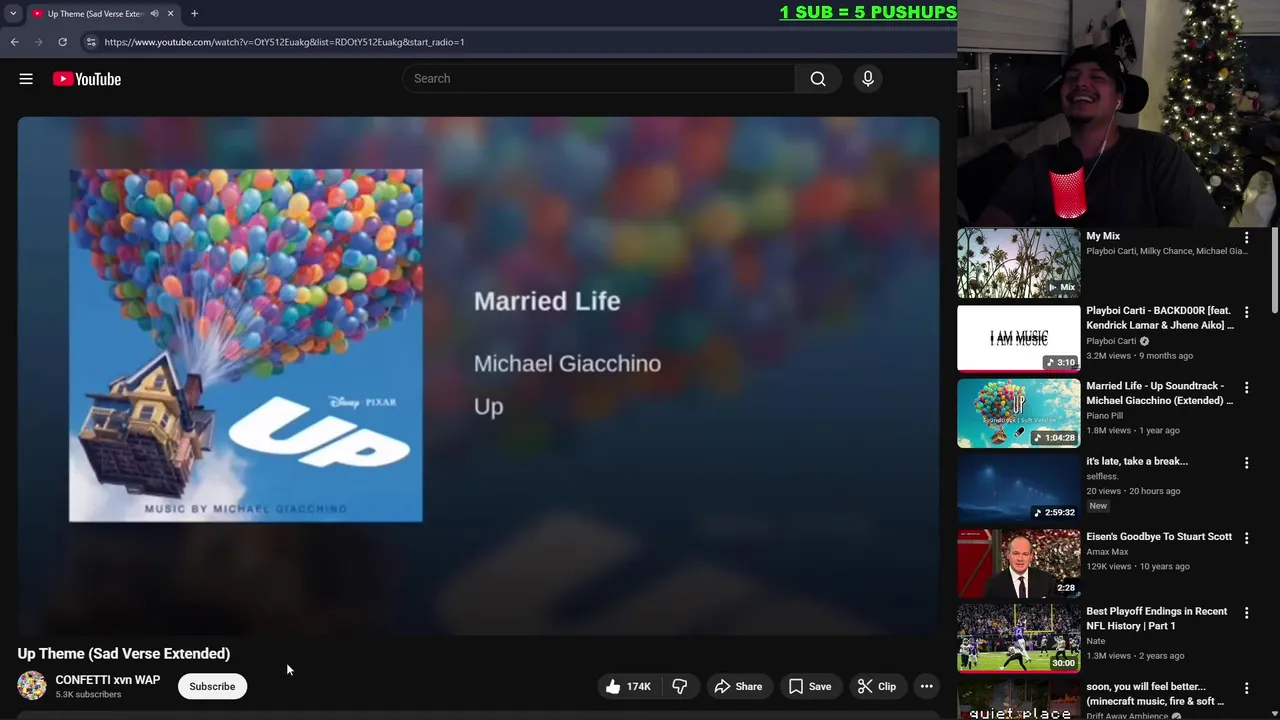
Task: Click the search magnifier button
Action: [818, 79]
